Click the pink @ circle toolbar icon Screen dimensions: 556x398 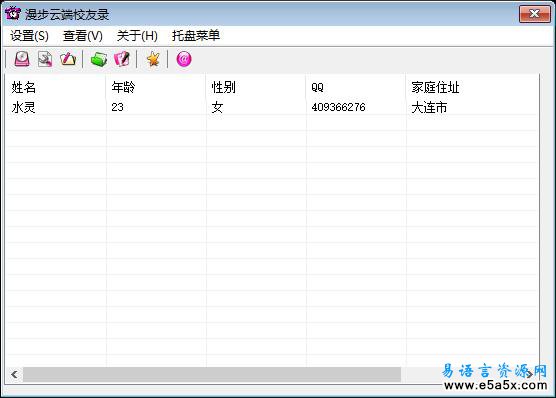click(184, 59)
